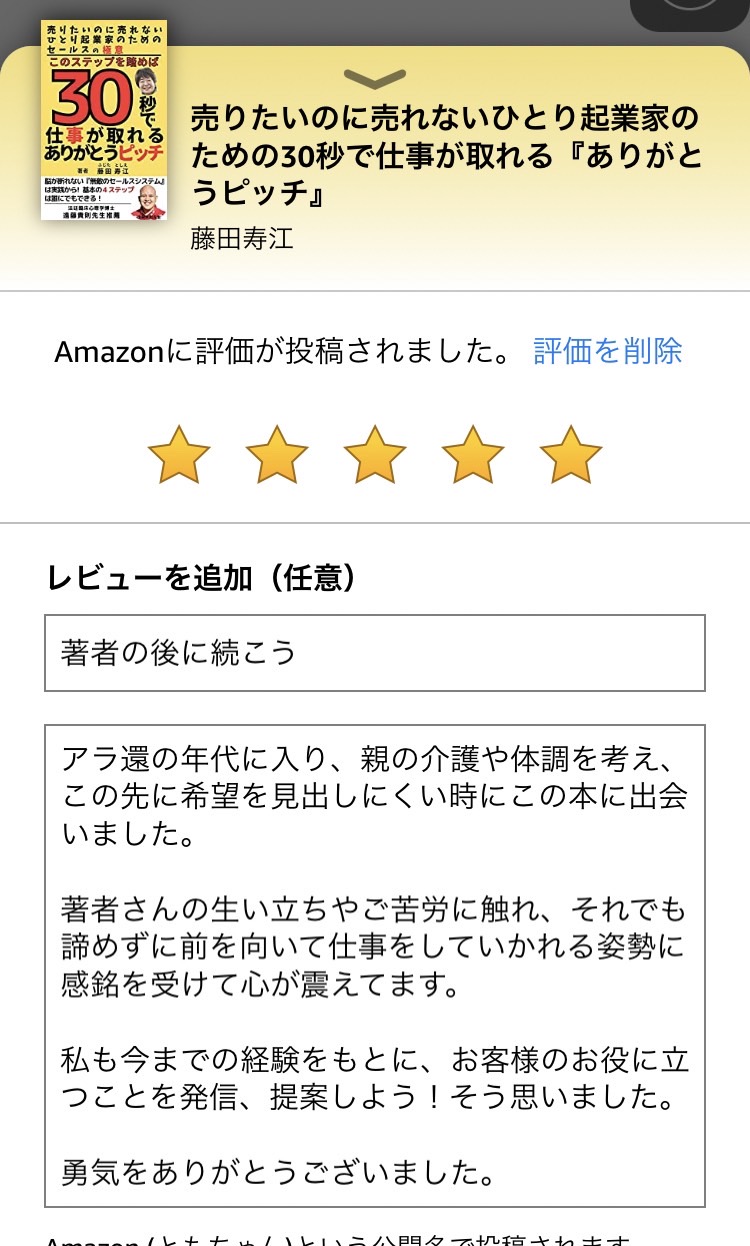Click inside the review body text area
750x1246 pixels.
coord(375,966)
